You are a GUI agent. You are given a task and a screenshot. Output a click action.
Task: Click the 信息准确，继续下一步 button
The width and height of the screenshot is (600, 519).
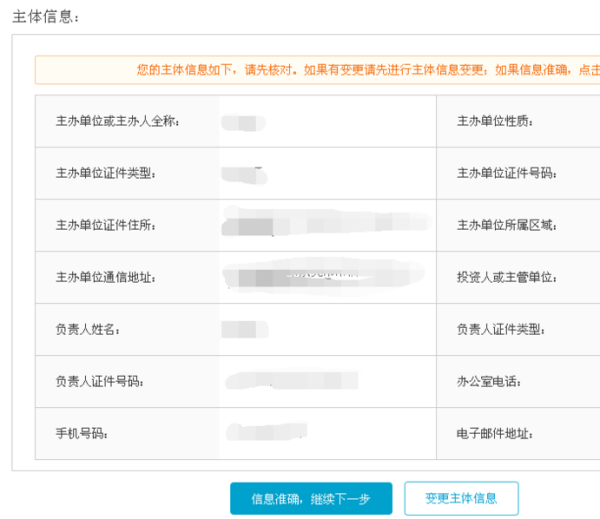point(310,498)
